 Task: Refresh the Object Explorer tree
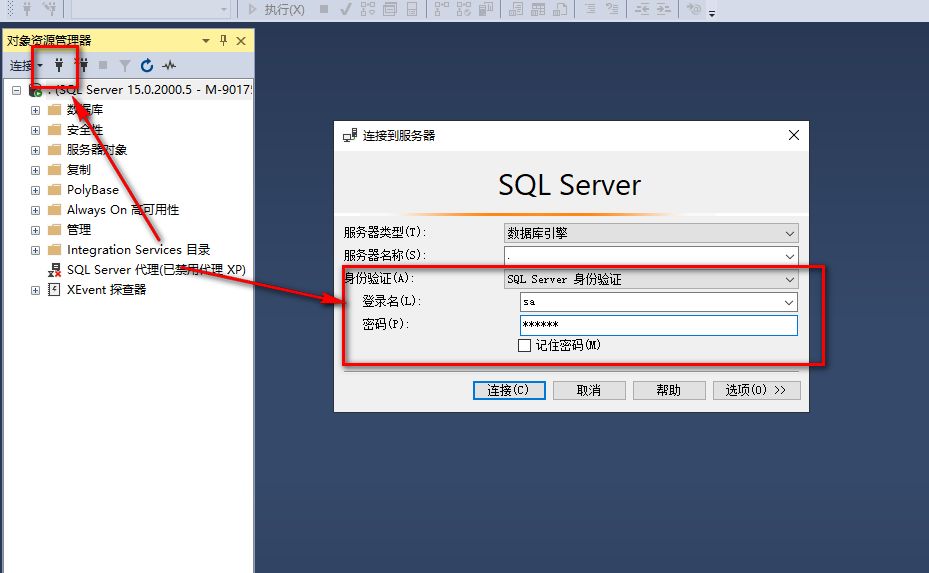click(147, 65)
